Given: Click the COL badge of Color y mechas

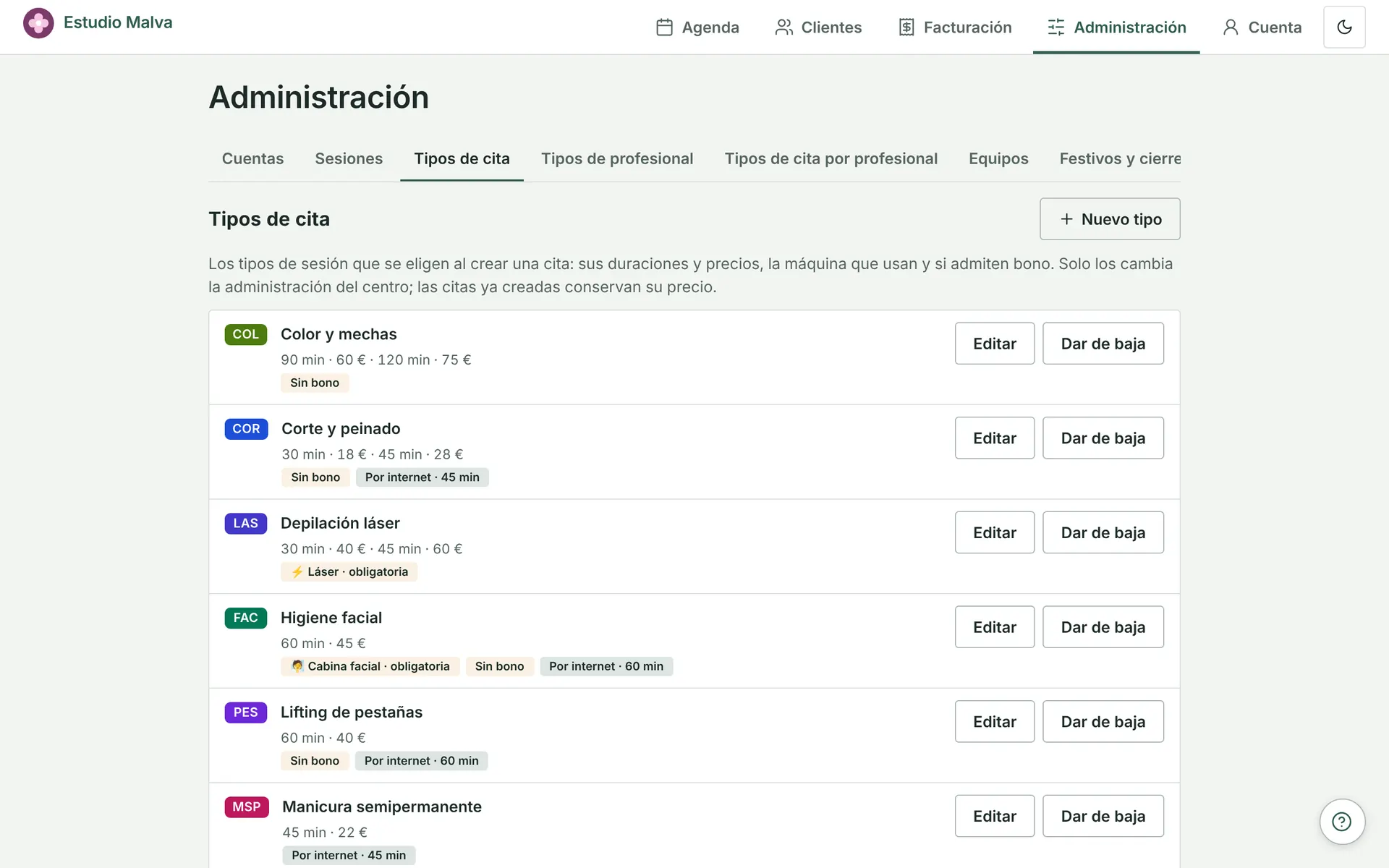Looking at the screenshot, I should click(x=246, y=334).
